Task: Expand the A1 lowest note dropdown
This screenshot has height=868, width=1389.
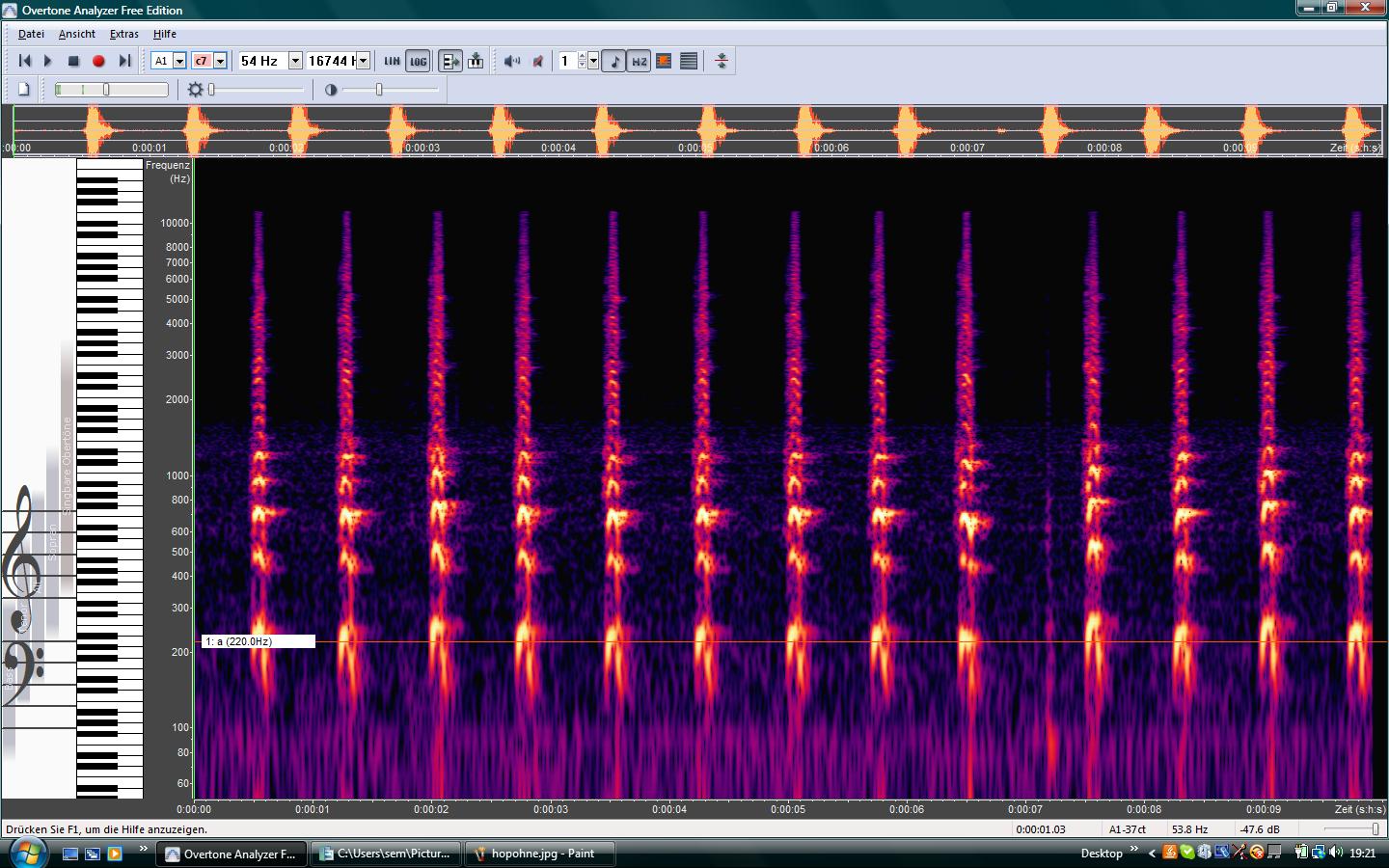Action: click(179, 61)
